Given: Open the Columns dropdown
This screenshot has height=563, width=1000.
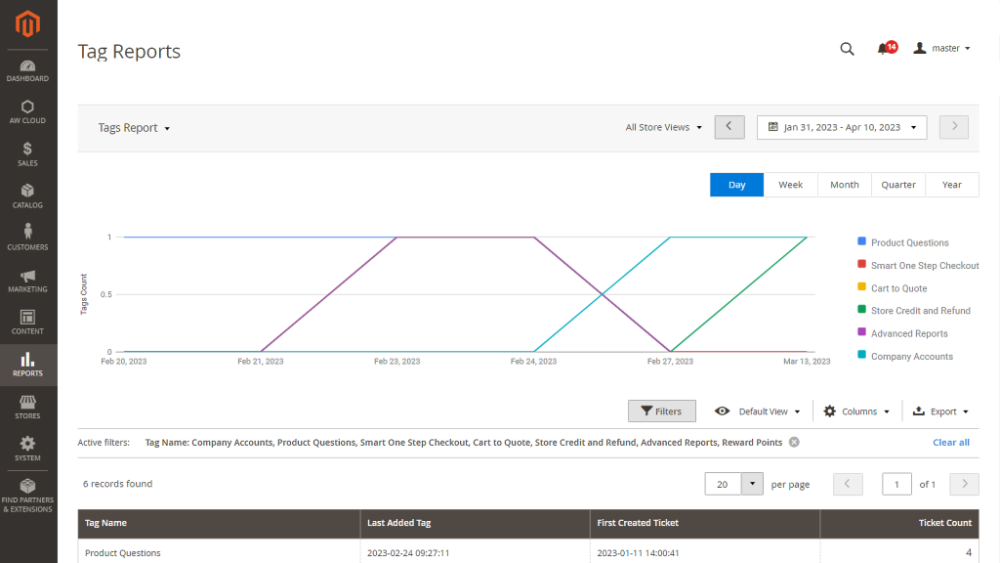Looking at the screenshot, I should pyautogui.click(x=857, y=412).
